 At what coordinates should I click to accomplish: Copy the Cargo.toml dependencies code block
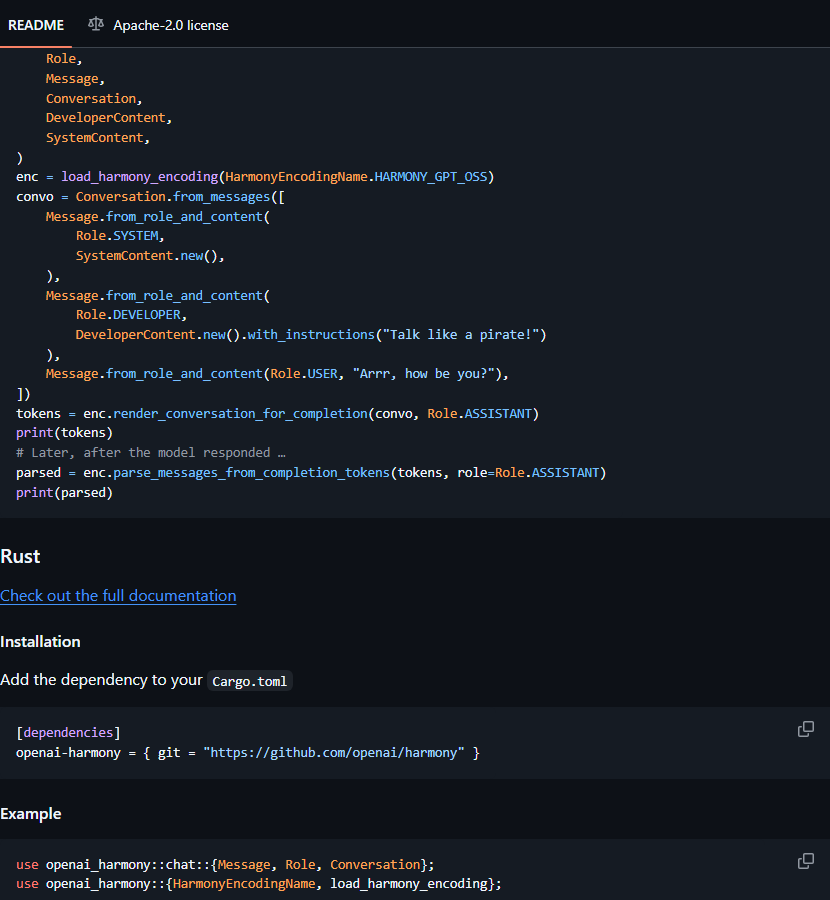coord(806,729)
